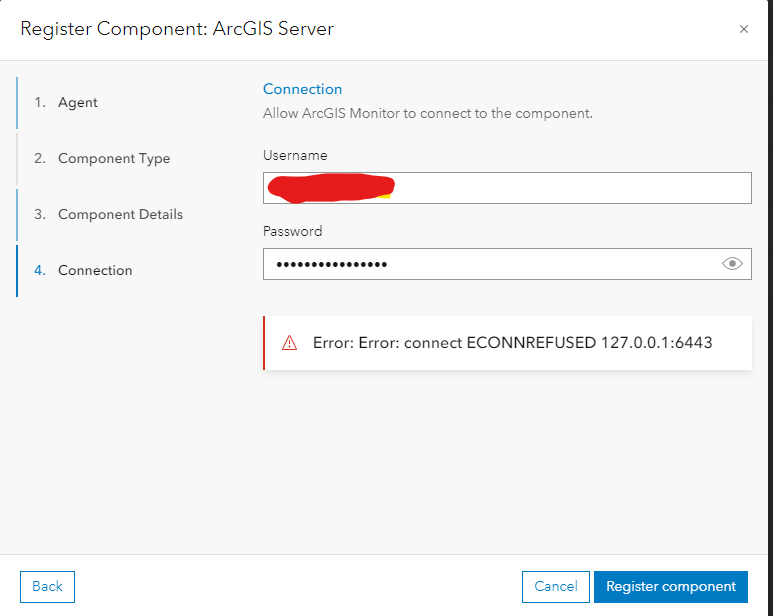Image resolution: width=773 pixels, height=616 pixels.
Task: Switch to the Component Details step
Action: click(x=120, y=215)
